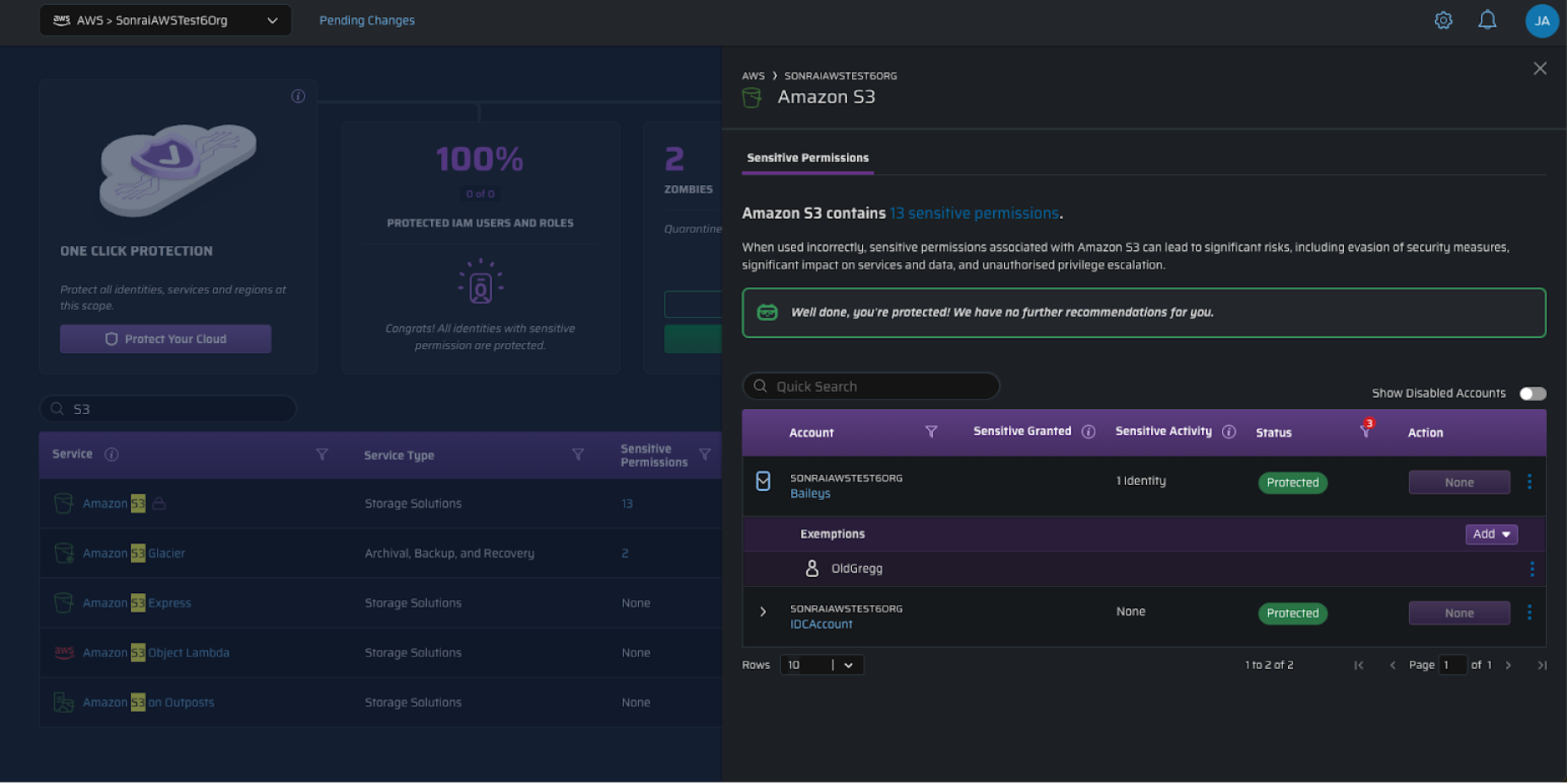Open the Add exemptions dropdown
The height and width of the screenshot is (784, 1567).
click(1491, 534)
